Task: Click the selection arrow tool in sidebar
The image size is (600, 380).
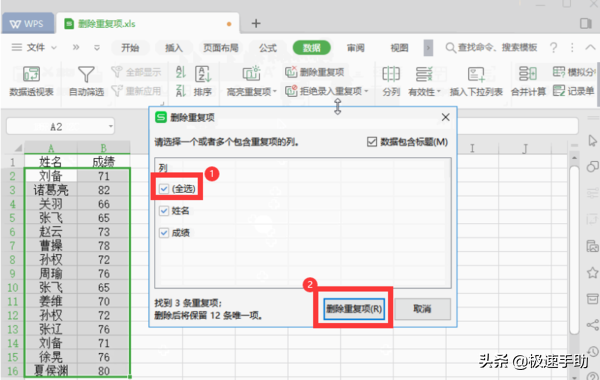Action: [x=593, y=141]
